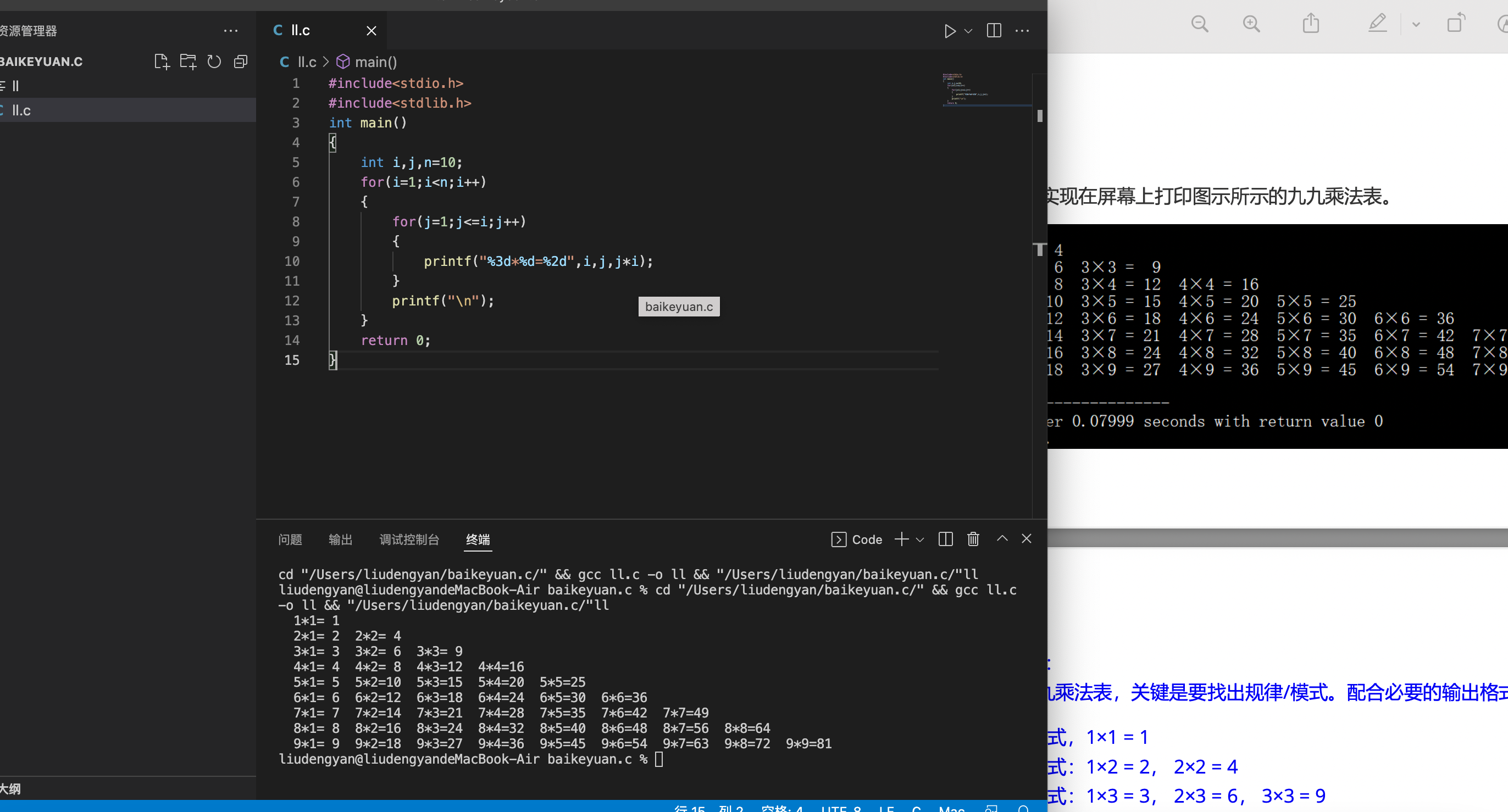Image resolution: width=1508 pixels, height=812 pixels.
Task: Click the New Folder icon in explorer
Action: (188, 62)
